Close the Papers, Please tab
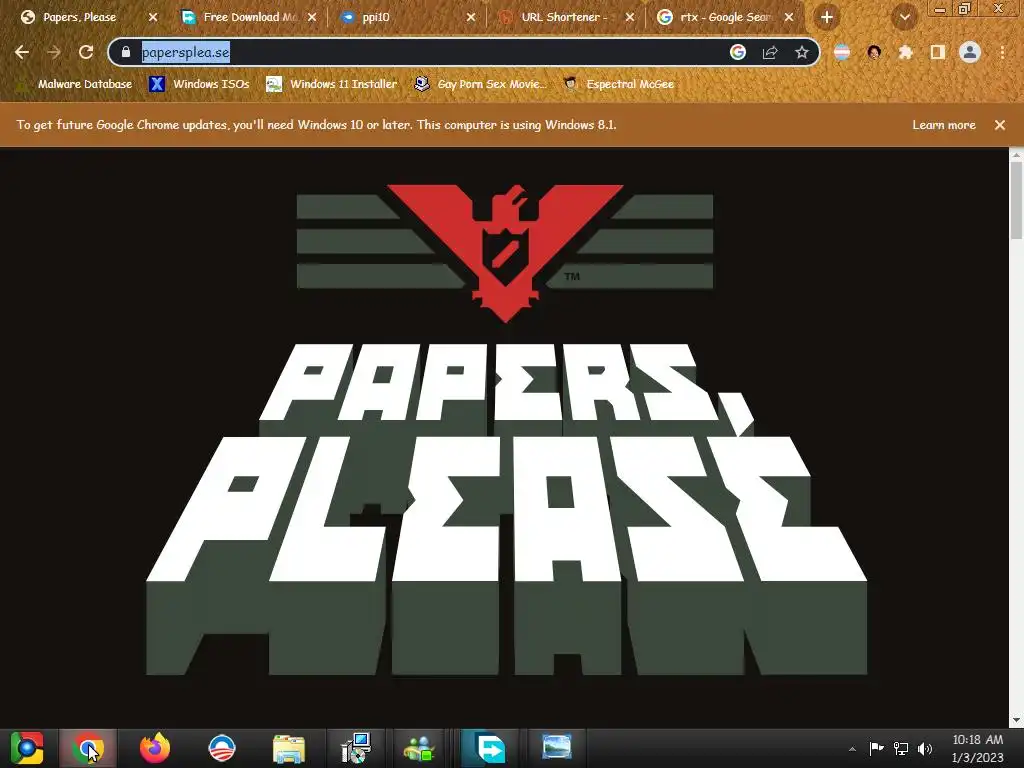The image size is (1024, 768). click(153, 18)
